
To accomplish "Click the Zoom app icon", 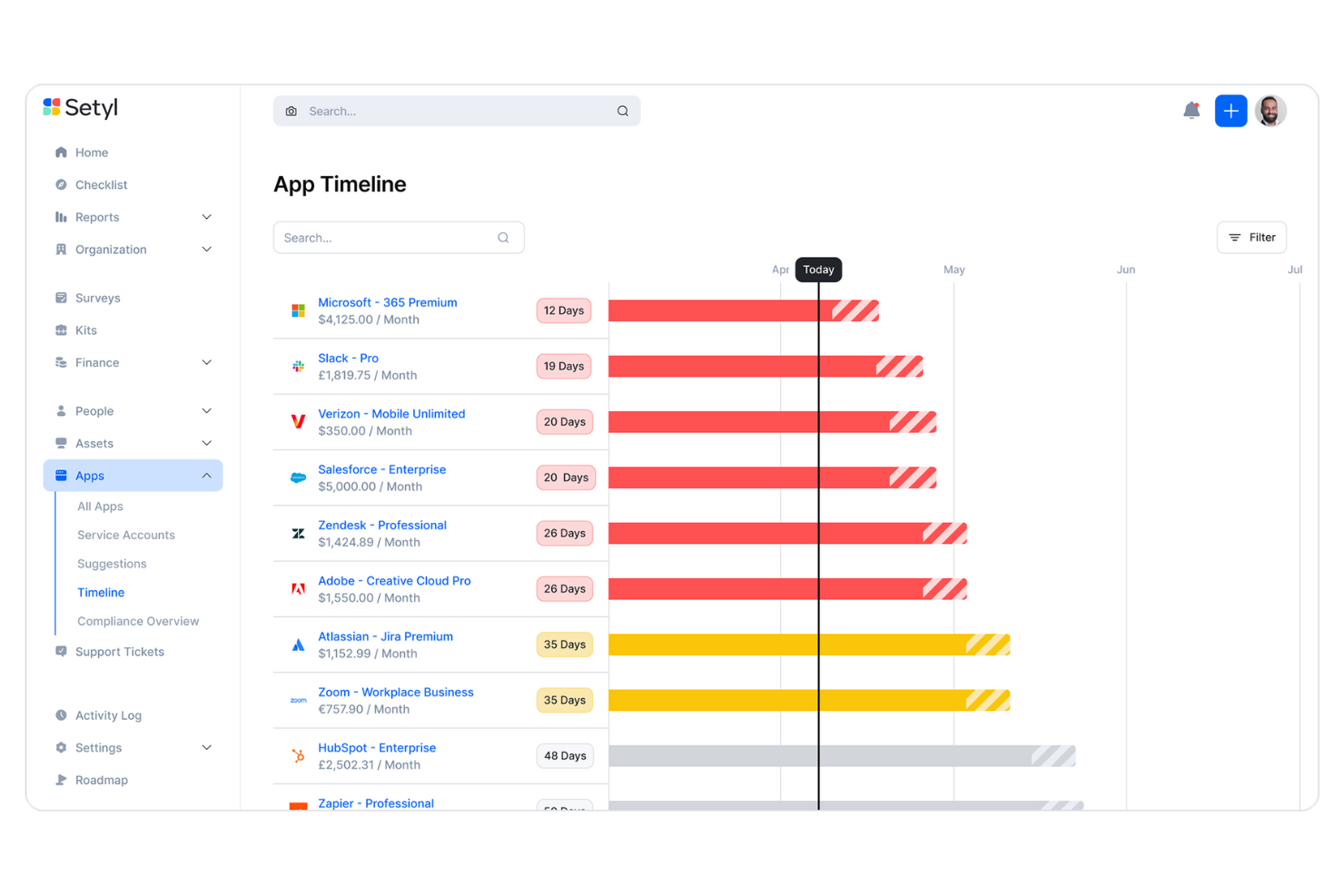I will pos(298,700).
